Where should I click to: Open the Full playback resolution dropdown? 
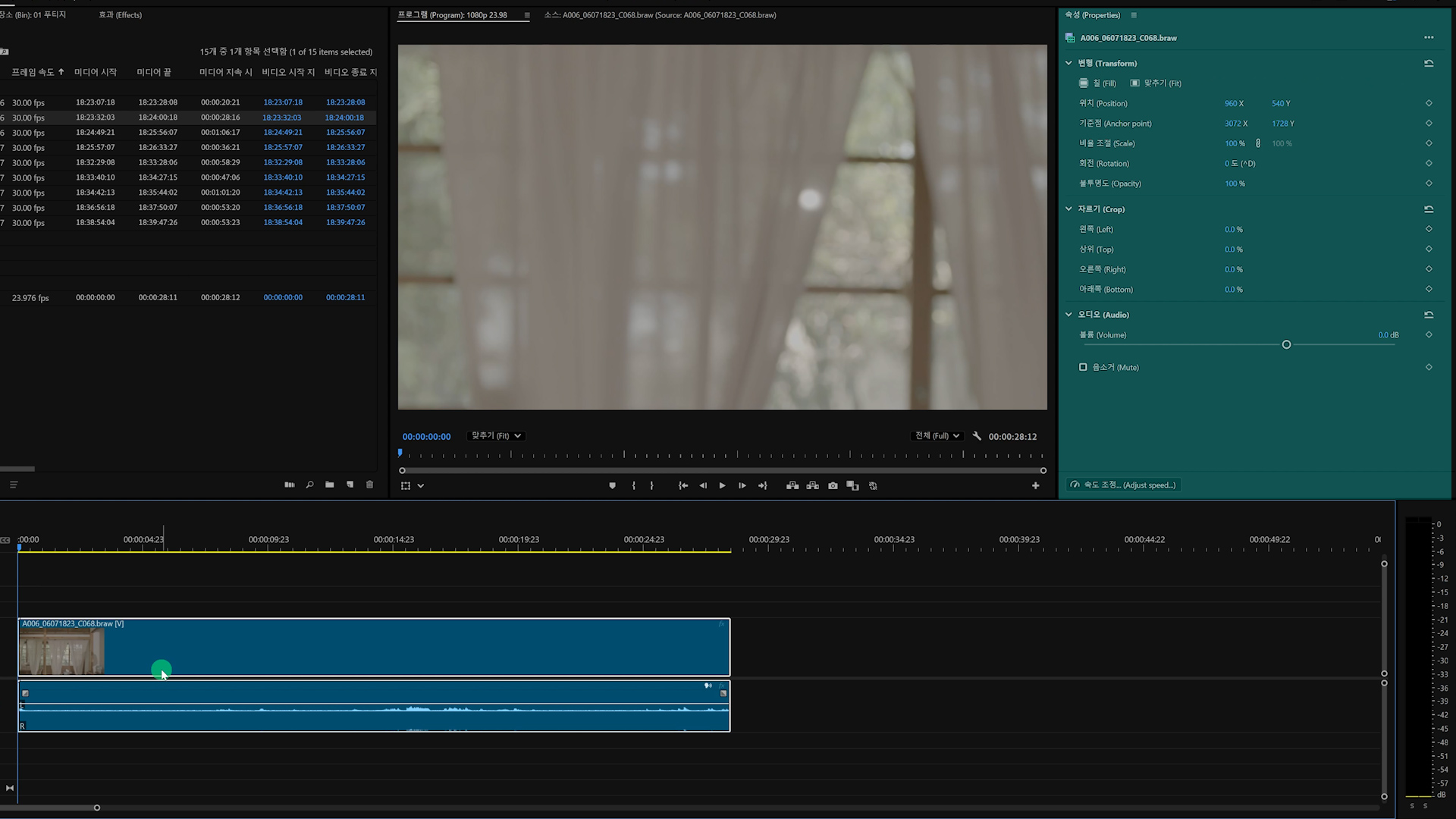pos(937,436)
